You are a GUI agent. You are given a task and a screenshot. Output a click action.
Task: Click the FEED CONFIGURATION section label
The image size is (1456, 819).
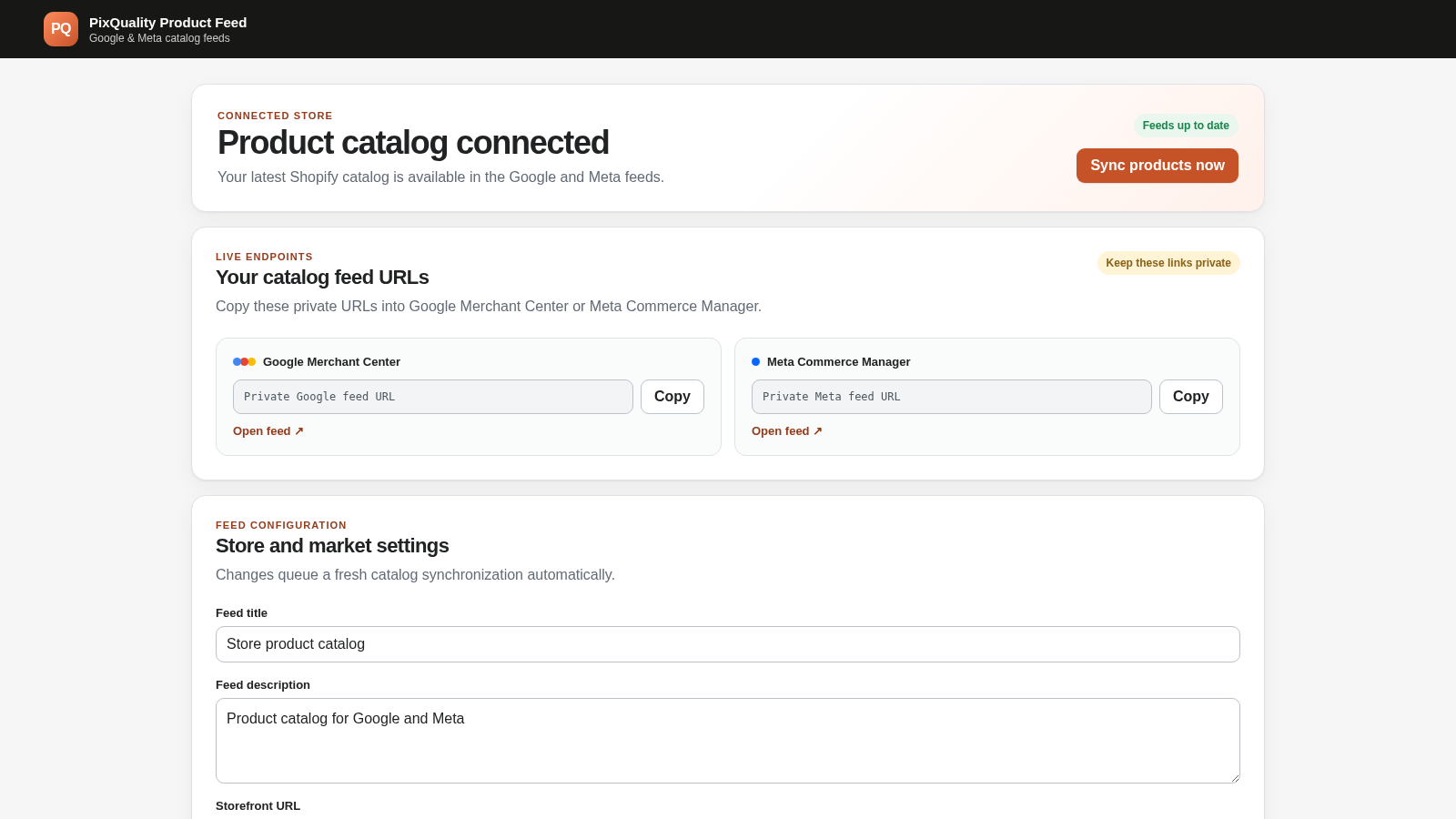pyautogui.click(x=281, y=526)
